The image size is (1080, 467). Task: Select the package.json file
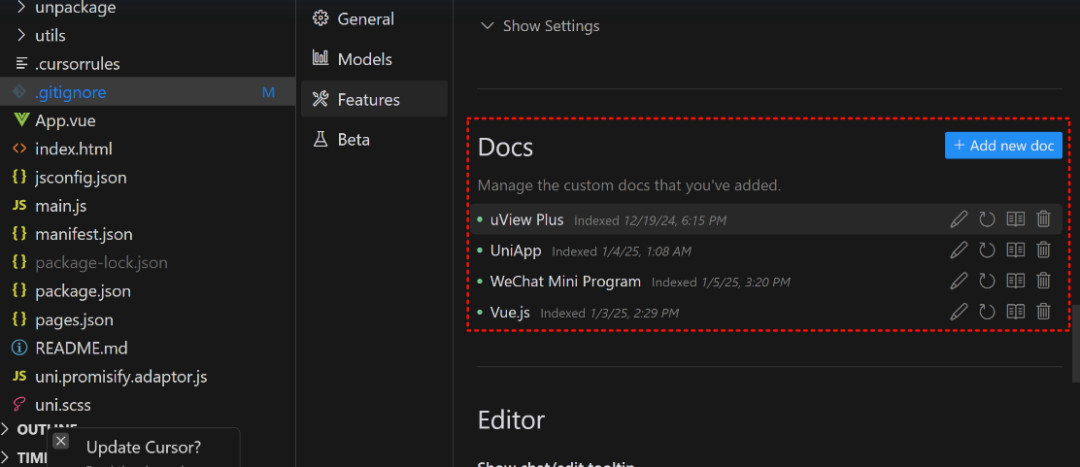click(x=82, y=291)
